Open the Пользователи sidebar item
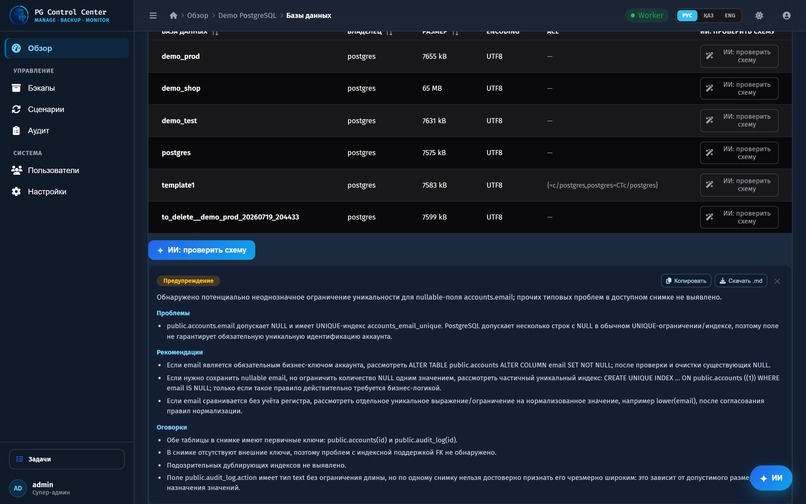Viewport: 806px width, 504px height. click(67, 170)
